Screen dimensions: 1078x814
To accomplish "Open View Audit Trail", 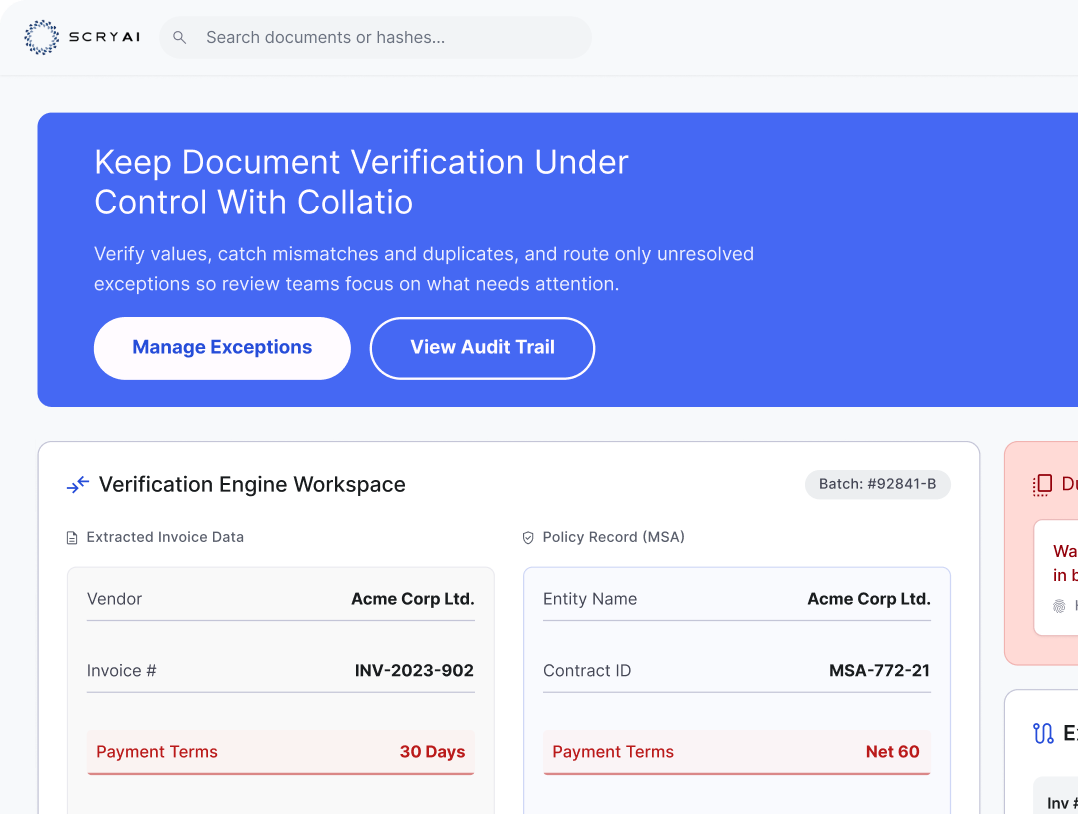I will [x=482, y=348].
